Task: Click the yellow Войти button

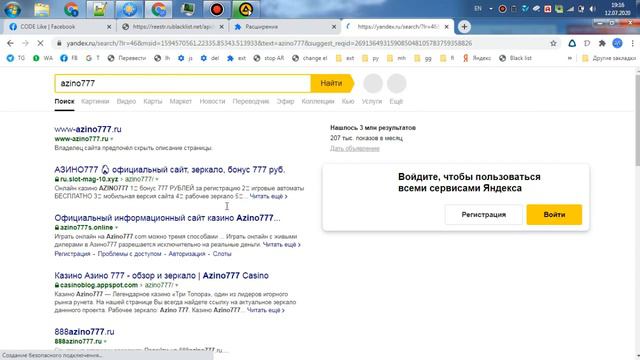Action: pos(554,215)
